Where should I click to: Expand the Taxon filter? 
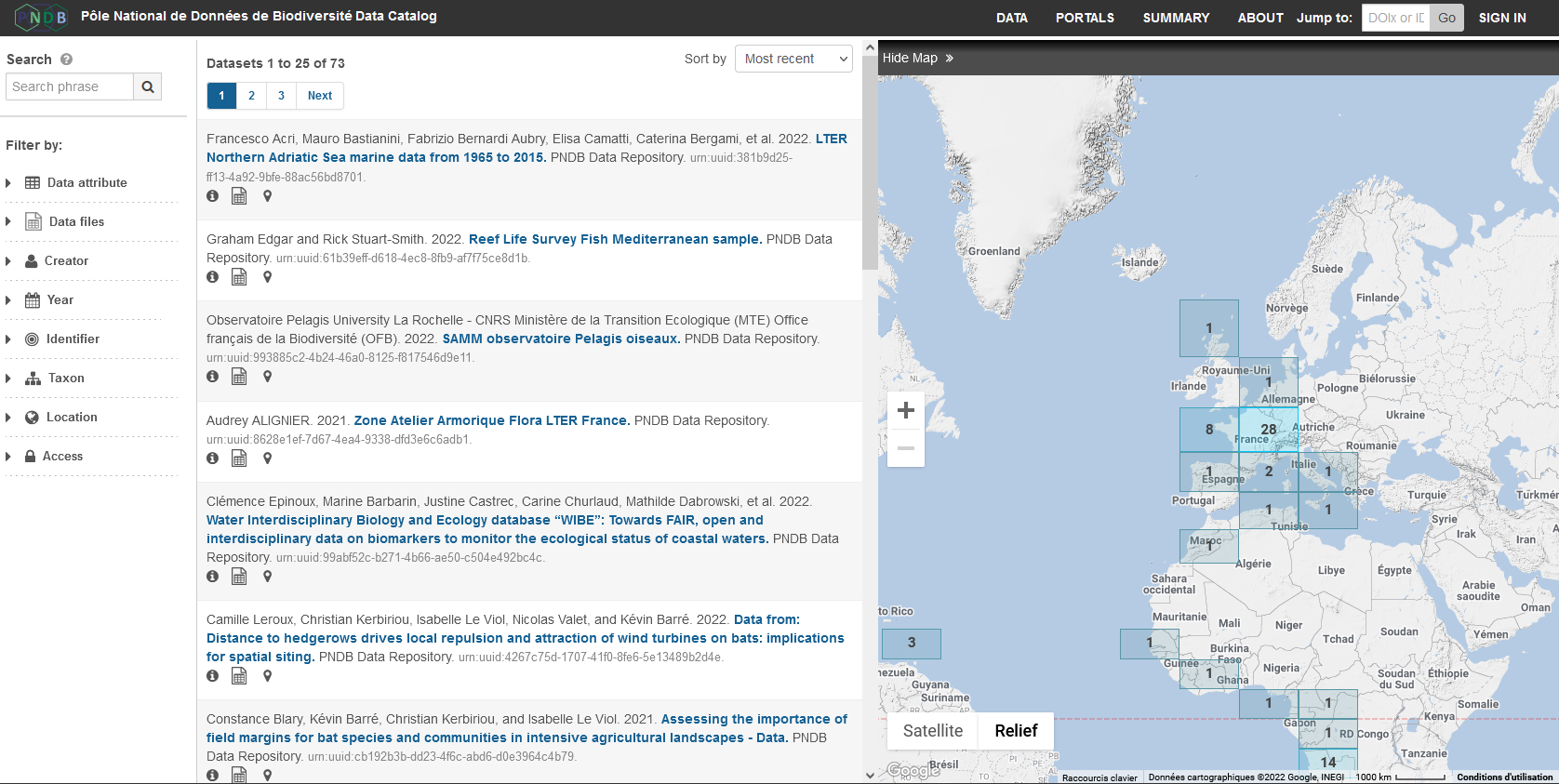[90, 379]
